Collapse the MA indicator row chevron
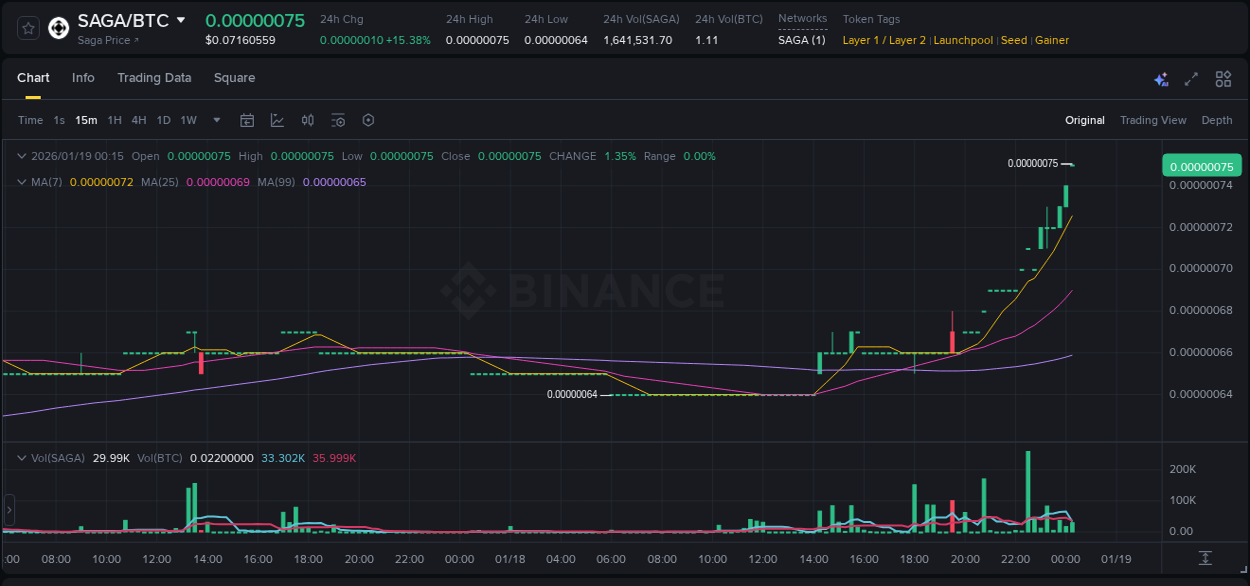This screenshot has width=1250, height=586. (22, 182)
